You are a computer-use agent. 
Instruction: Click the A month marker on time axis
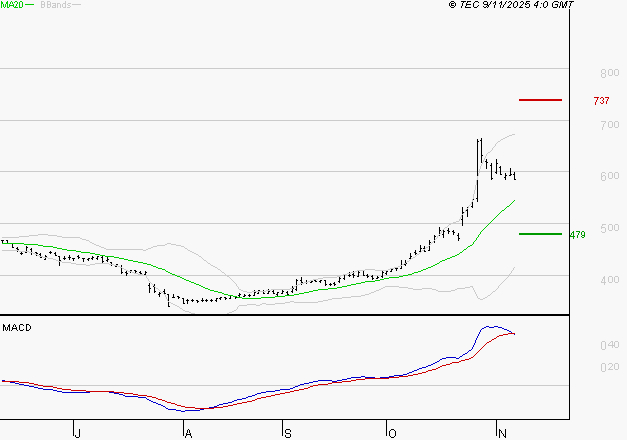click(x=188, y=433)
